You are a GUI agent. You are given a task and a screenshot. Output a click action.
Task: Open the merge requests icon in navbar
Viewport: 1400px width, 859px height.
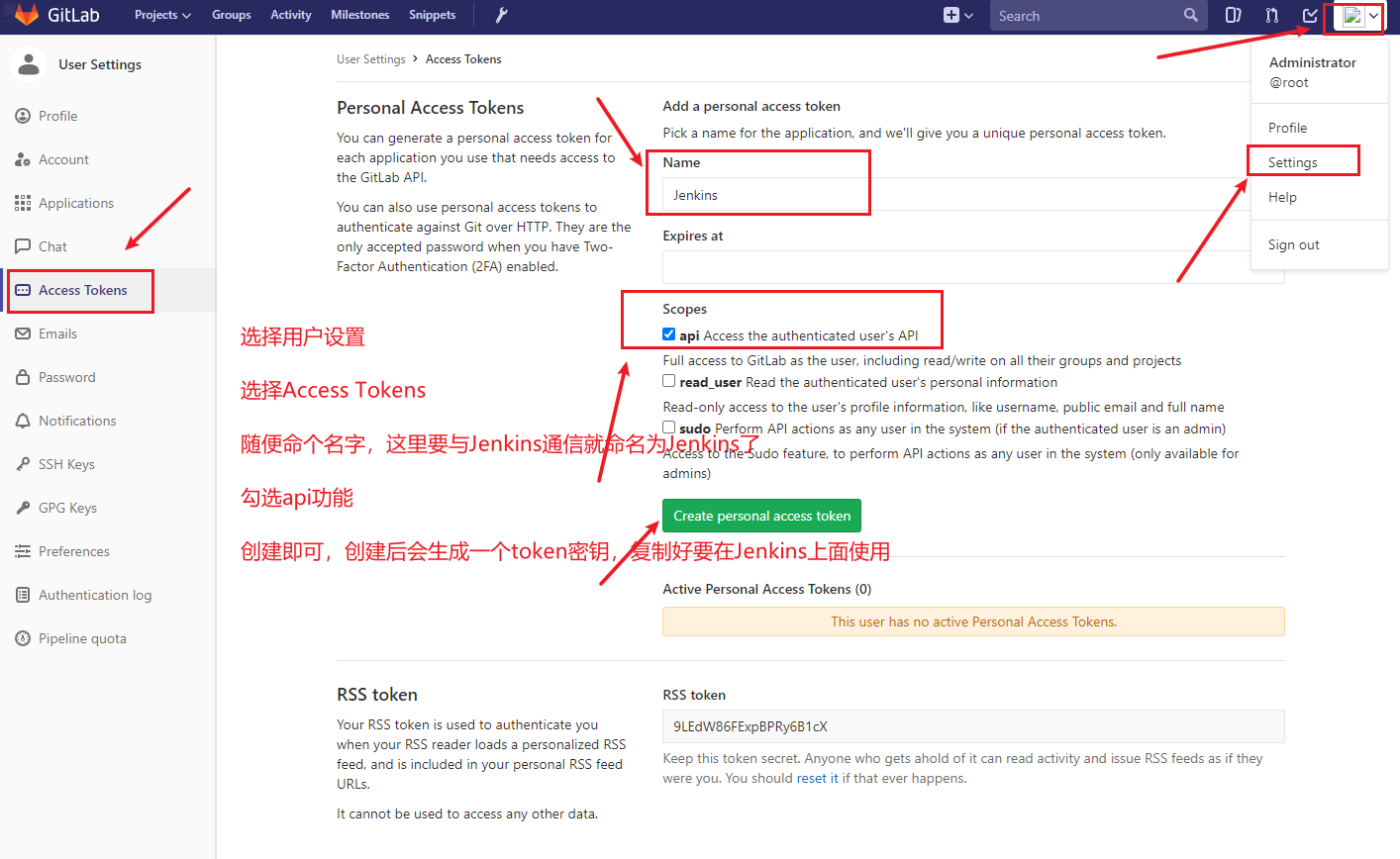click(1271, 15)
